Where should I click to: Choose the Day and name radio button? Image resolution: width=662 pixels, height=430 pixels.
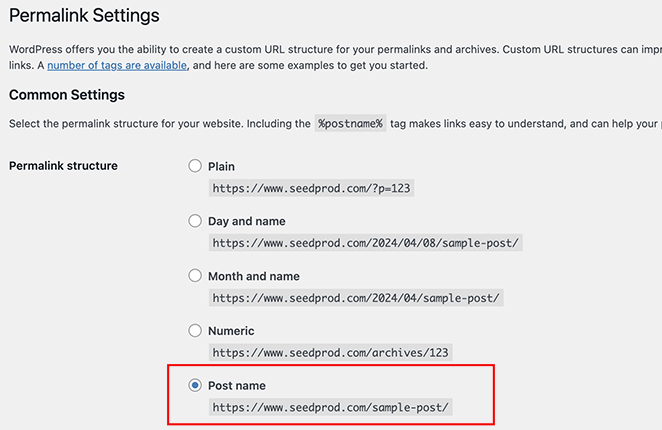(195, 221)
